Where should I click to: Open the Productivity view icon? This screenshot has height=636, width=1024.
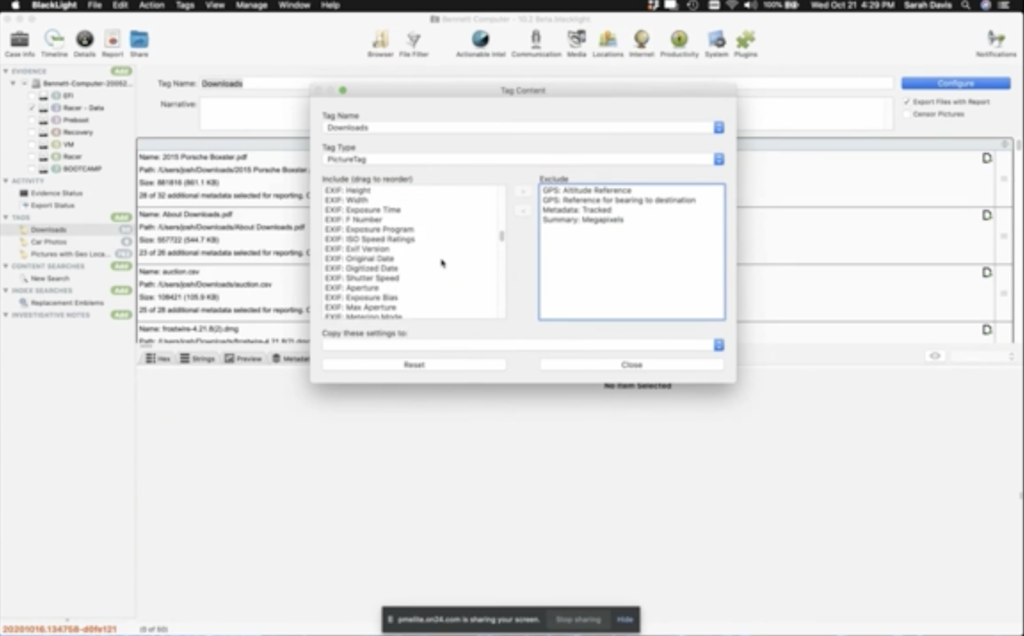point(679,40)
